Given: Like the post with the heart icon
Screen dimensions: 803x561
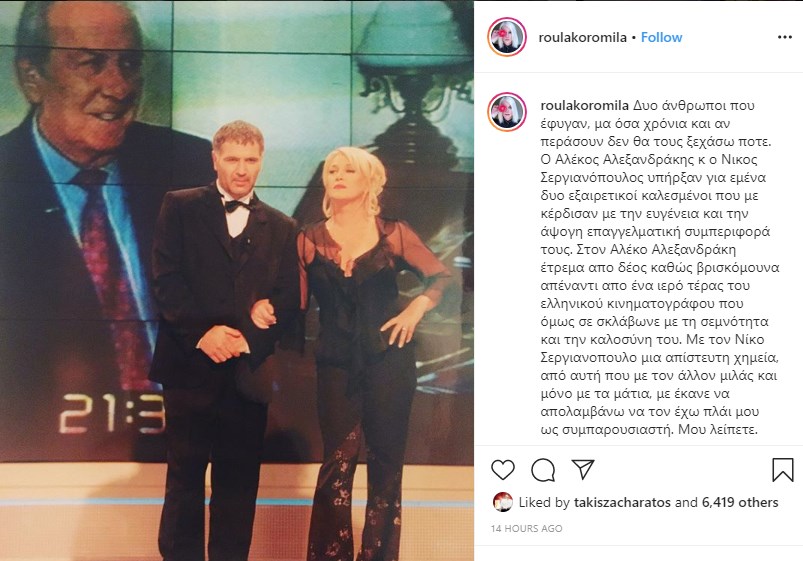Looking at the screenshot, I should point(502,470).
